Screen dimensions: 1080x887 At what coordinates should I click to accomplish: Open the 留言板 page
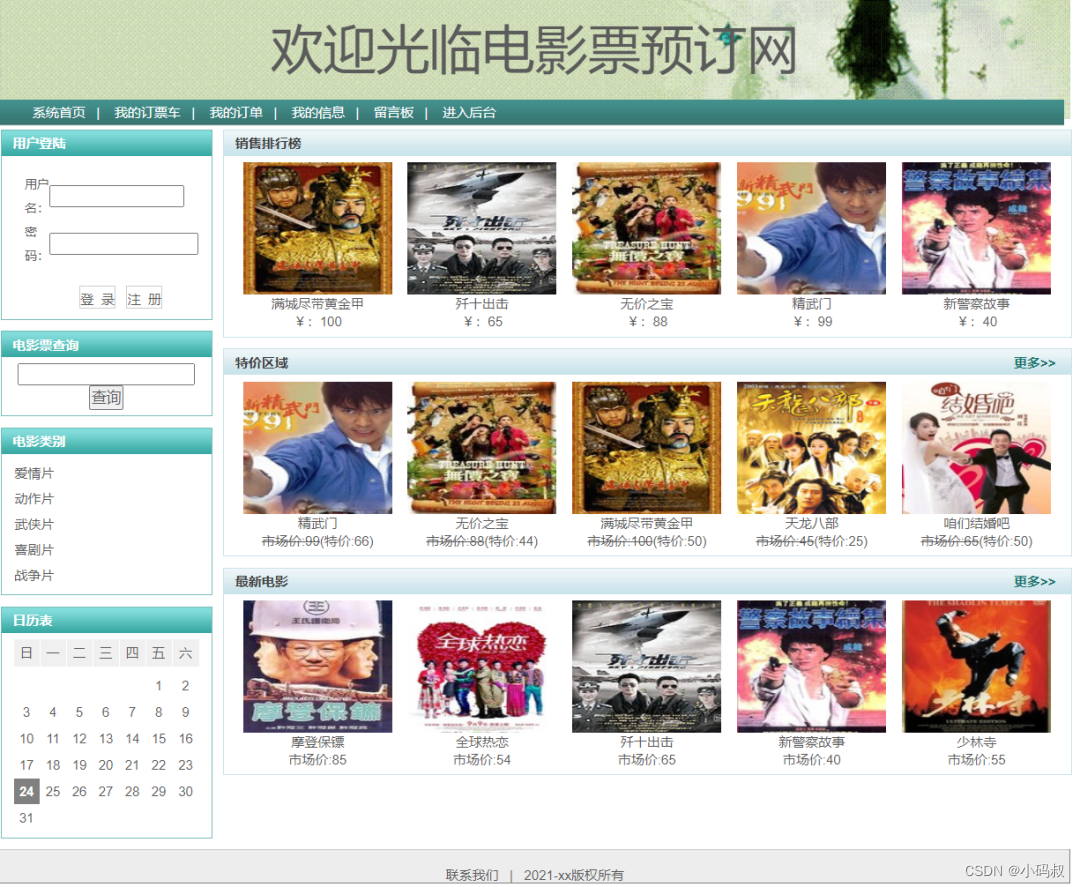pos(393,113)
